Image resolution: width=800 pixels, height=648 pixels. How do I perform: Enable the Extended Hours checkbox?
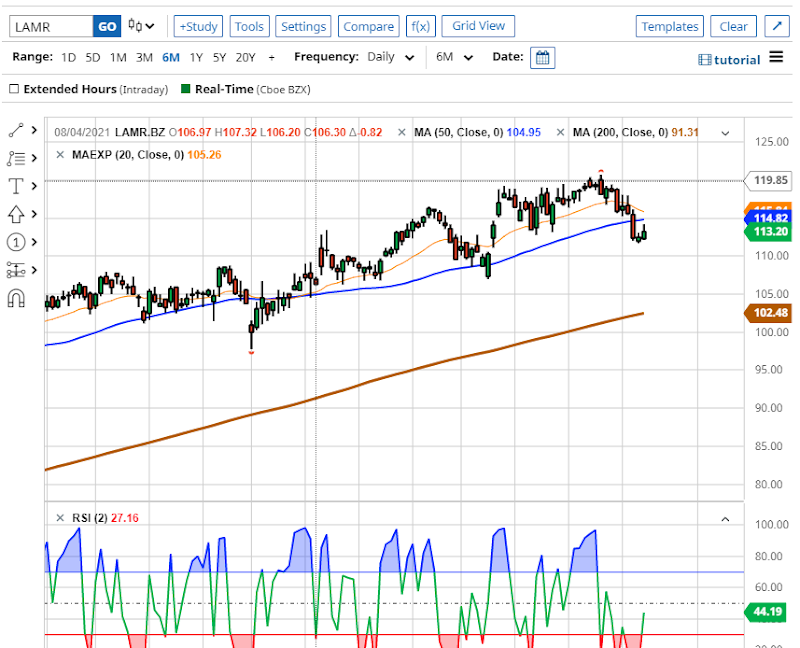(14, 89)
